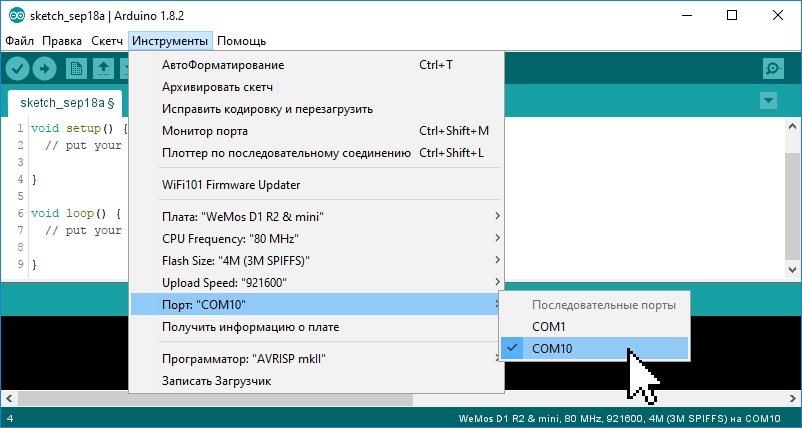Viewport: 802px width, 428px height.
Task: Choose Получить информацию о плате
Action: tap(316, 327)
